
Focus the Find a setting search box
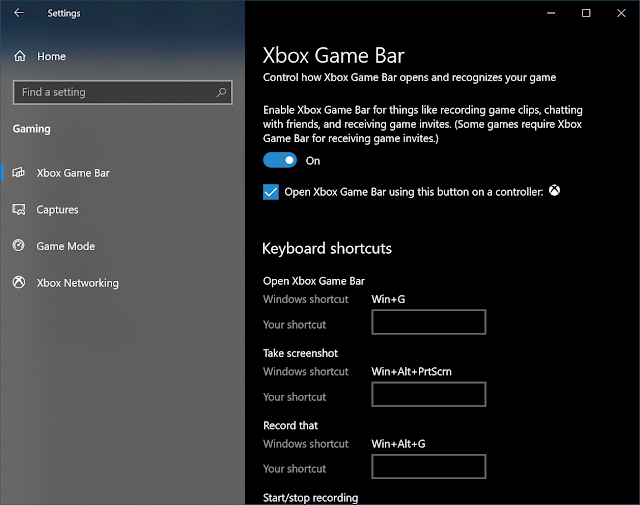[x=122, y=92]
